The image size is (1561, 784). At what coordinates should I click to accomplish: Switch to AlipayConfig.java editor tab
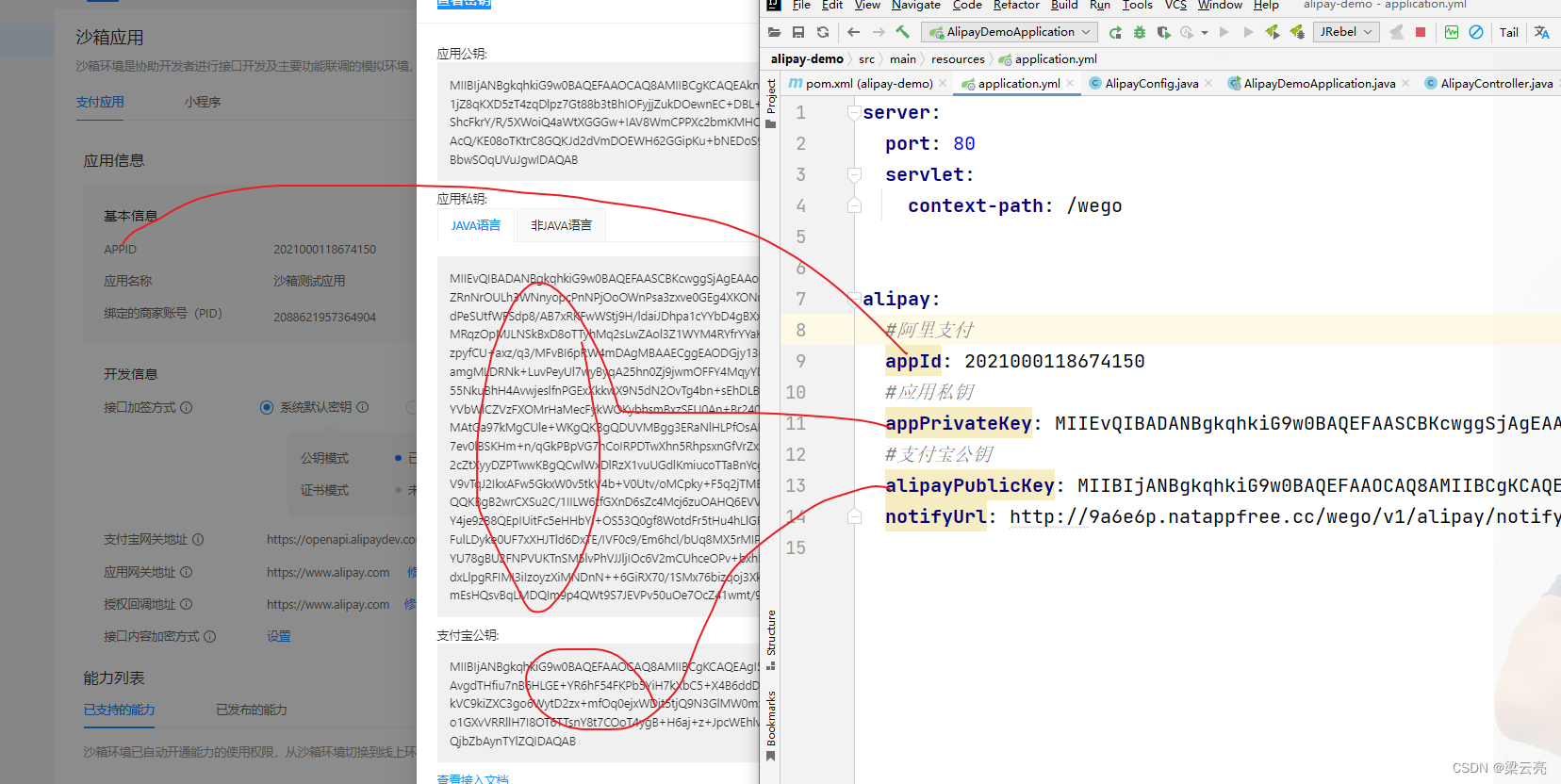pyautogui.click(x=1151, y=84)
